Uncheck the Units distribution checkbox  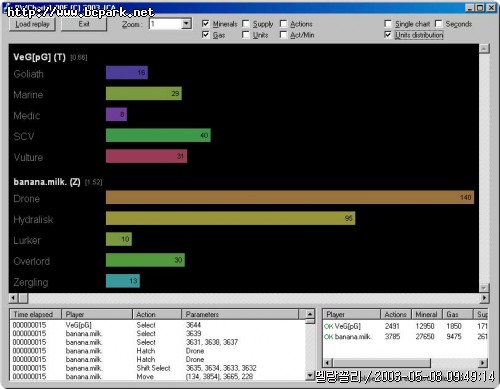point(388,34)
